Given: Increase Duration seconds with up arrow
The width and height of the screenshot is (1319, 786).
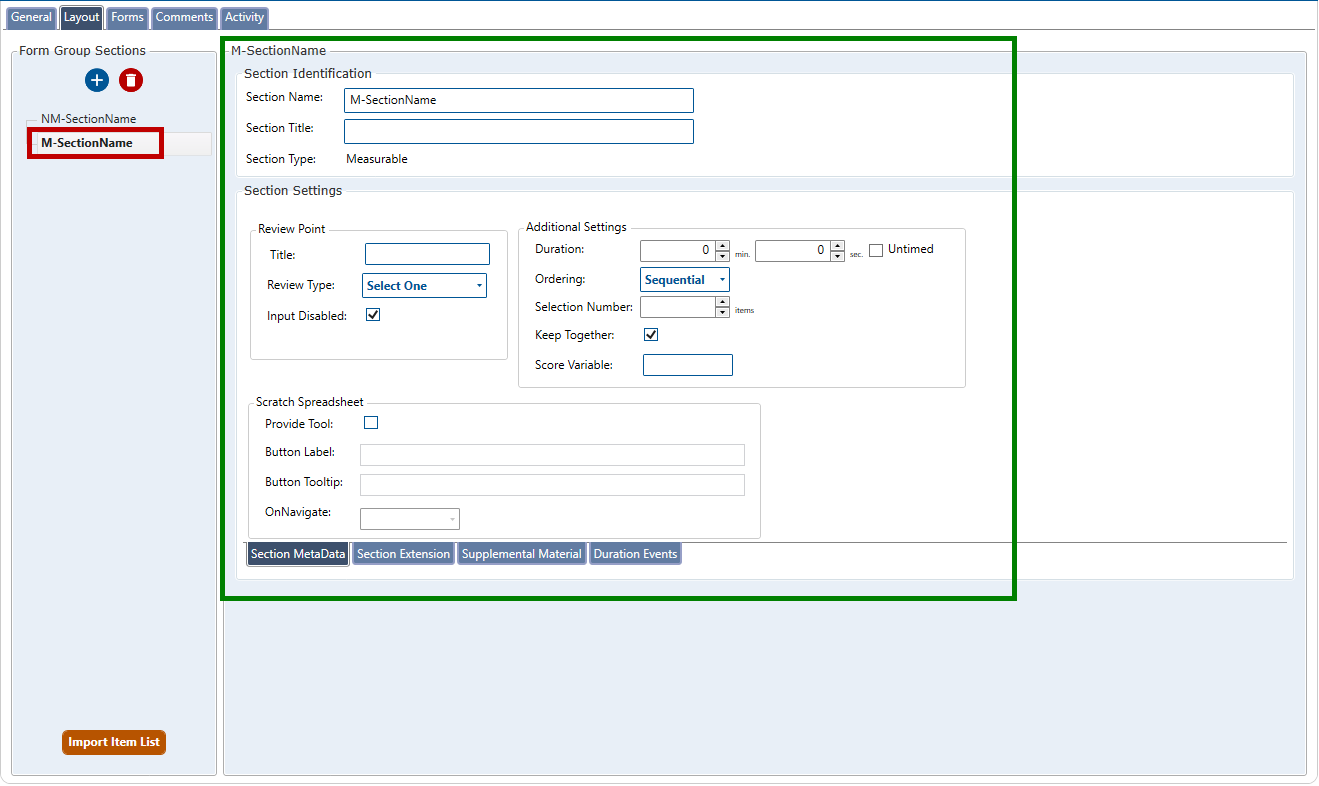Looking at the screenshot, I should point(837,246).
